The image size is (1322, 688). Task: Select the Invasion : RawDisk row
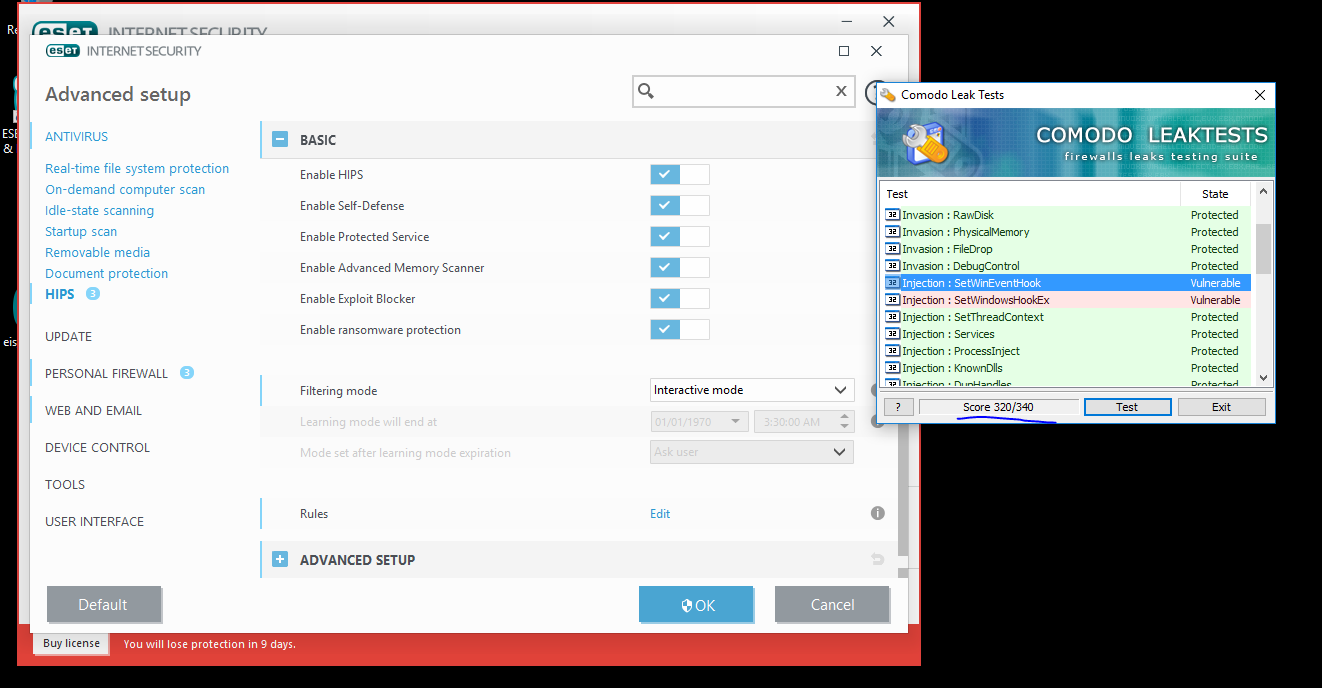coord(1066,215)
